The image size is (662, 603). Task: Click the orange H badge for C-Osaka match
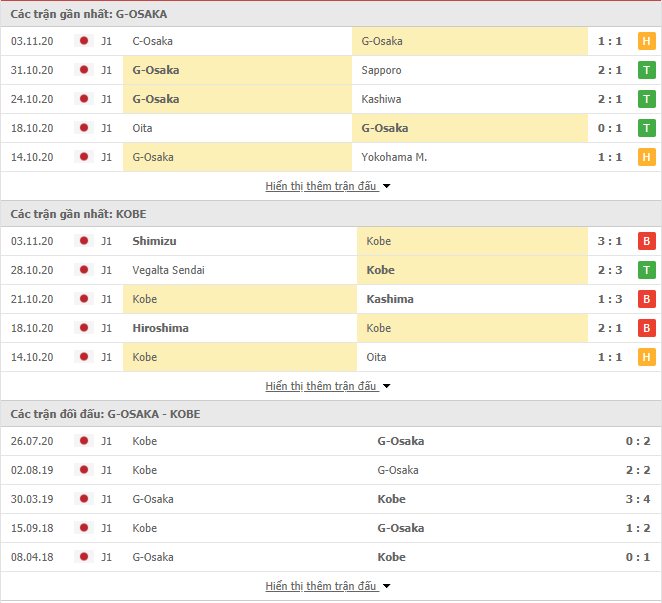point(646,41)
